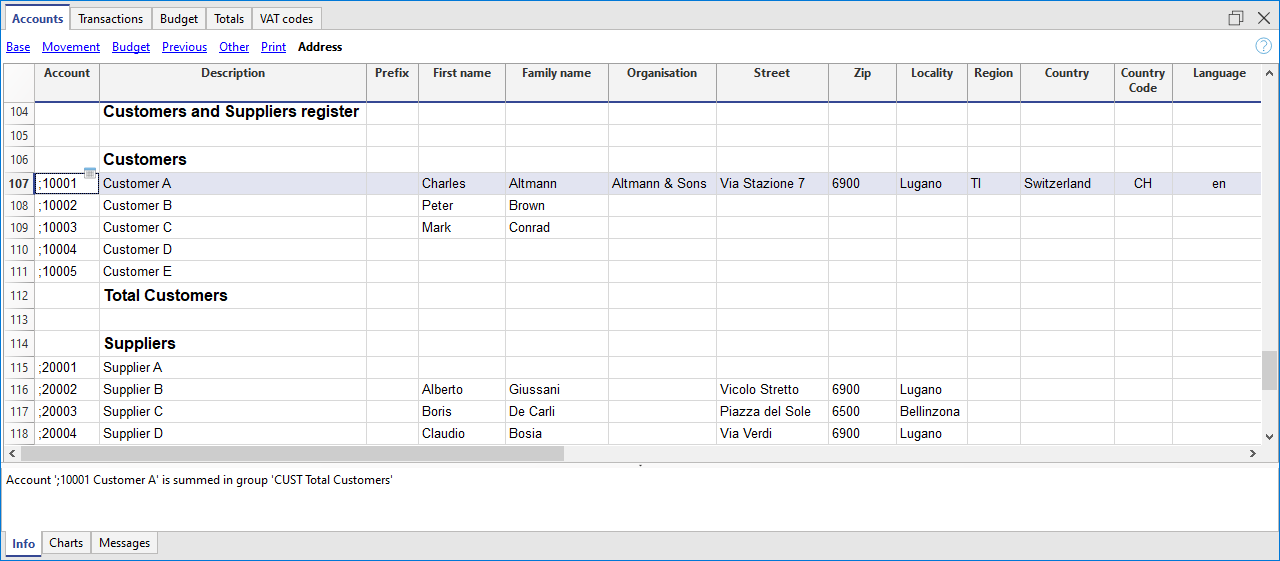Click the 'en' language cell
This screenshot has width=1280, height=561.
[x=1219, y=183]
